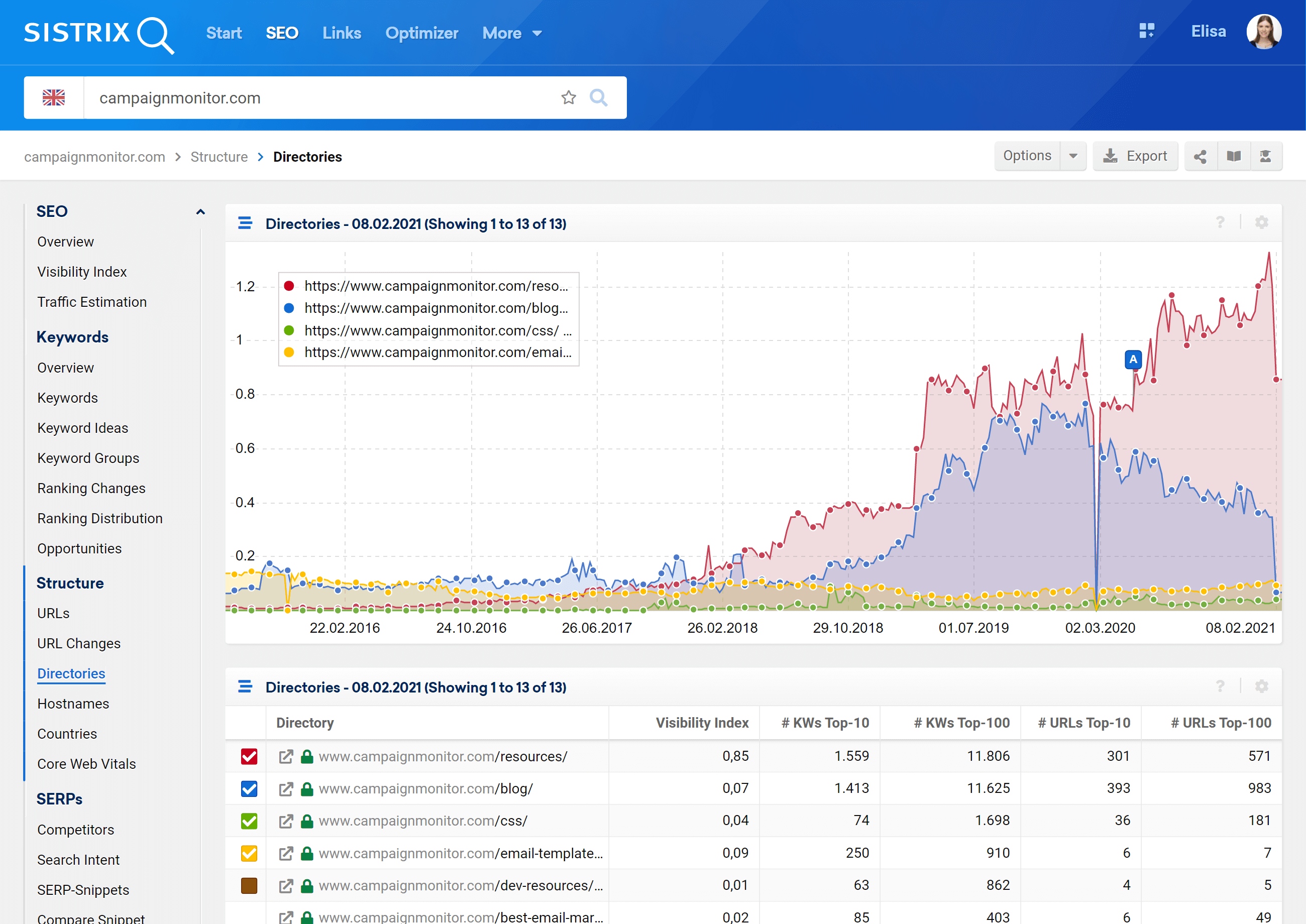Image resolution: width=1306 pixels, height=924 pixels.
Task: Open the chart box settings gear
Action: (1262, 222)
